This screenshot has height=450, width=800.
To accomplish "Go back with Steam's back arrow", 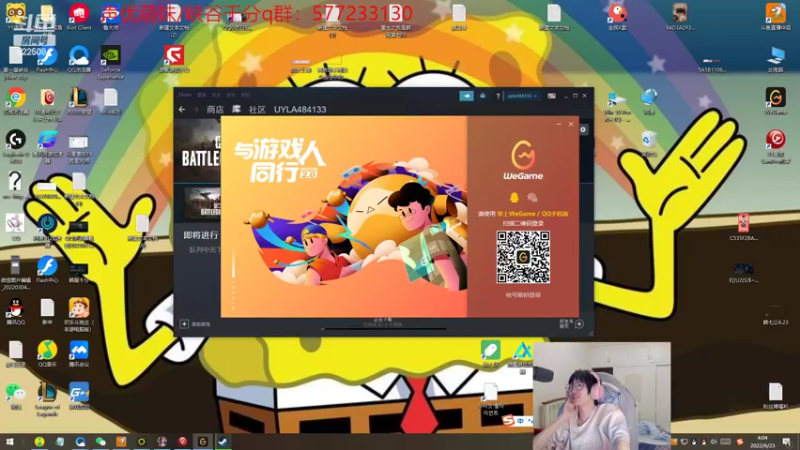I will tap(182, 109).
